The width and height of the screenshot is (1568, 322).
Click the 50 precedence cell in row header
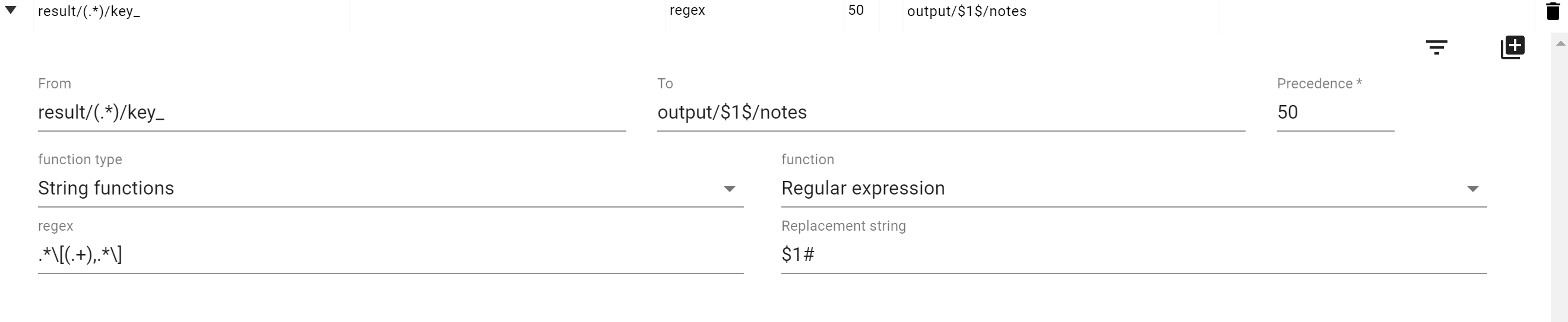pos(856,10)
